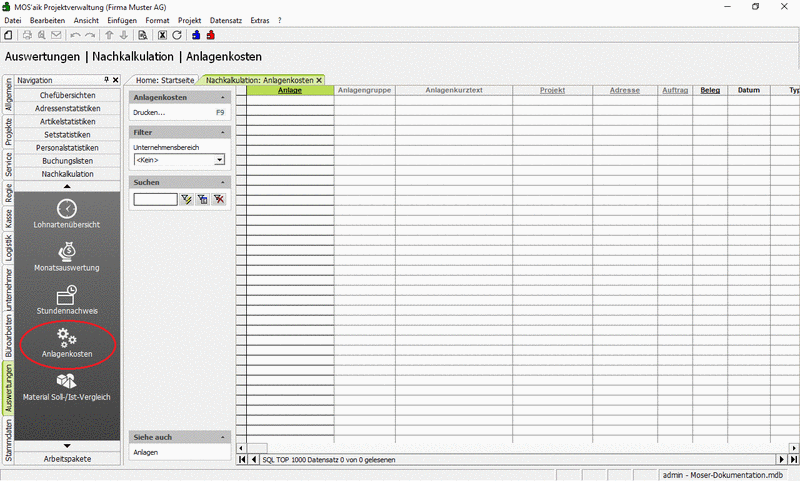Viewport: 800px width, 481px height.
Task: Click horizontal scrollbar right arrow
Action: coord(794,448)
